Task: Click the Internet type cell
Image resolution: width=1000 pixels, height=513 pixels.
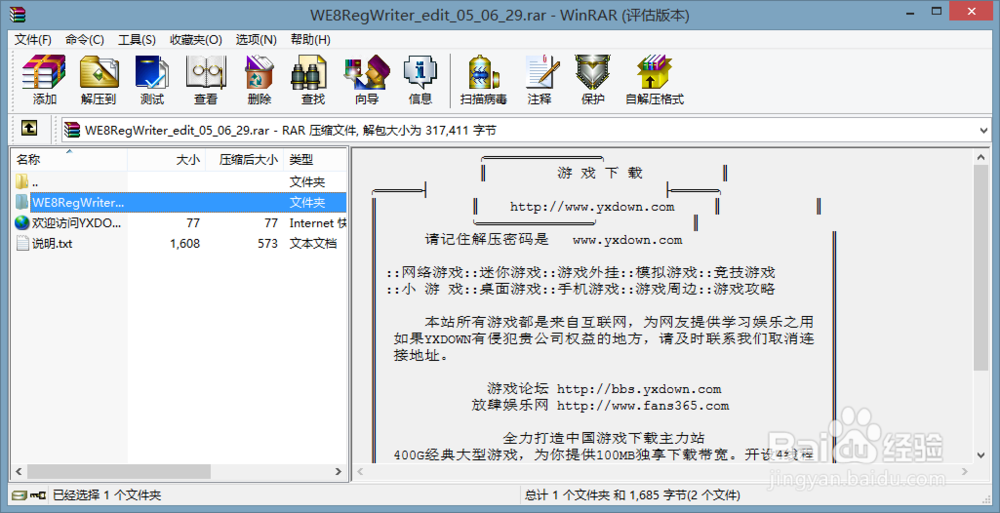Action: tap(318, 223)
